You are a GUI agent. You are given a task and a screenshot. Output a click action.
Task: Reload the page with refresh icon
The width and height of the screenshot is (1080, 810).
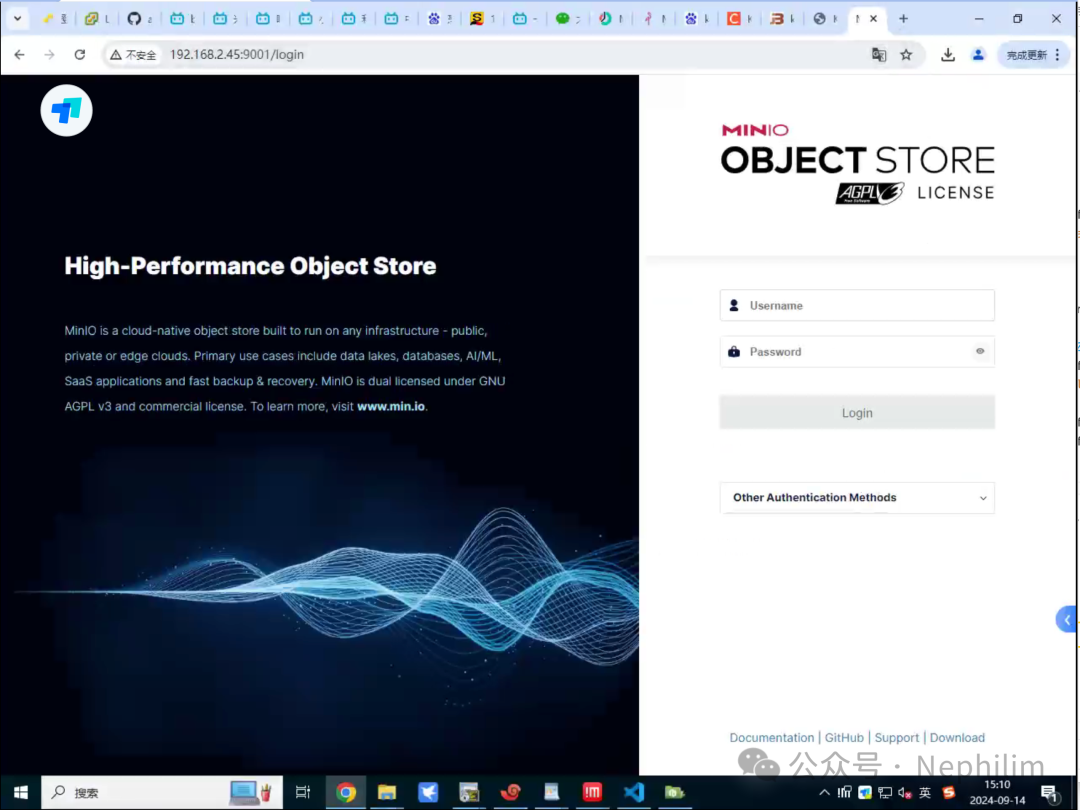[x=80, y=54]
